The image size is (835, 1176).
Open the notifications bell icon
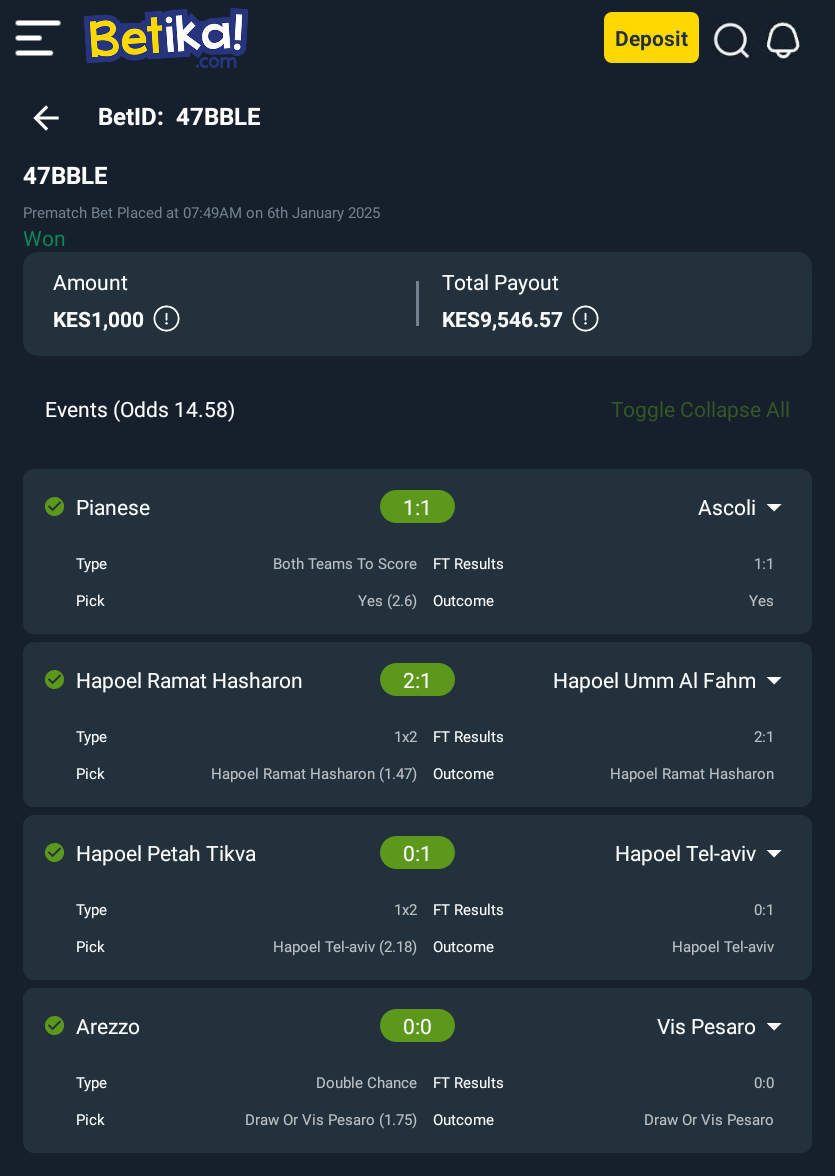click(782, 40)
